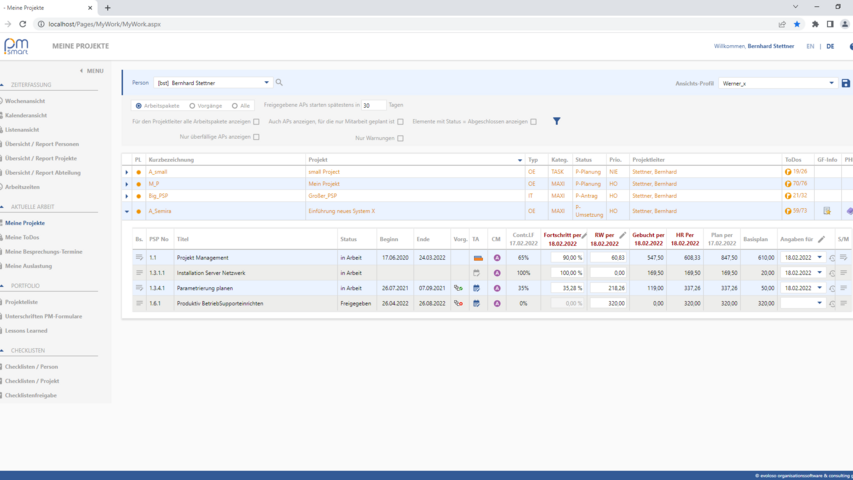This screenshot has height=480, width=853.
Task: Go to Projektliste in the Portfolio menu
Action: [x=22, y=301]
